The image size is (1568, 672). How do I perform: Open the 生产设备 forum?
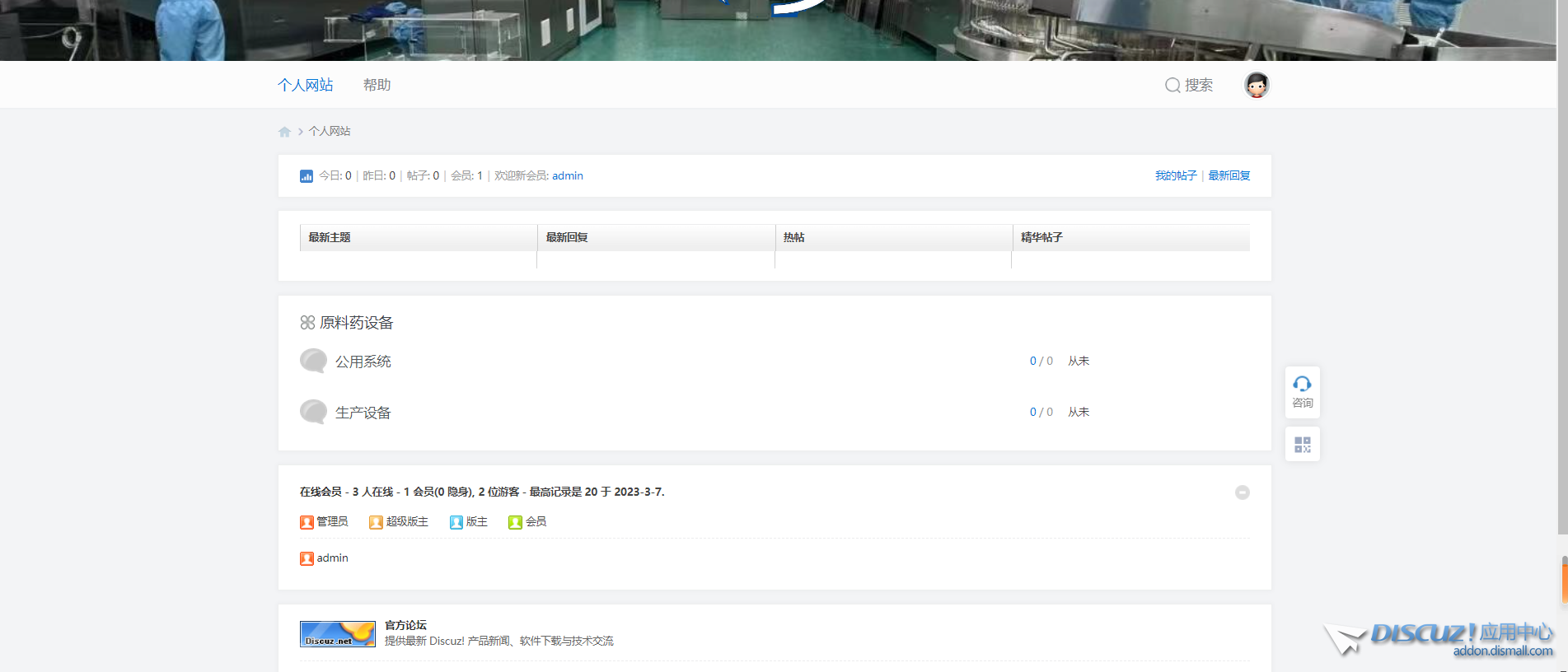tap(363, 413)
